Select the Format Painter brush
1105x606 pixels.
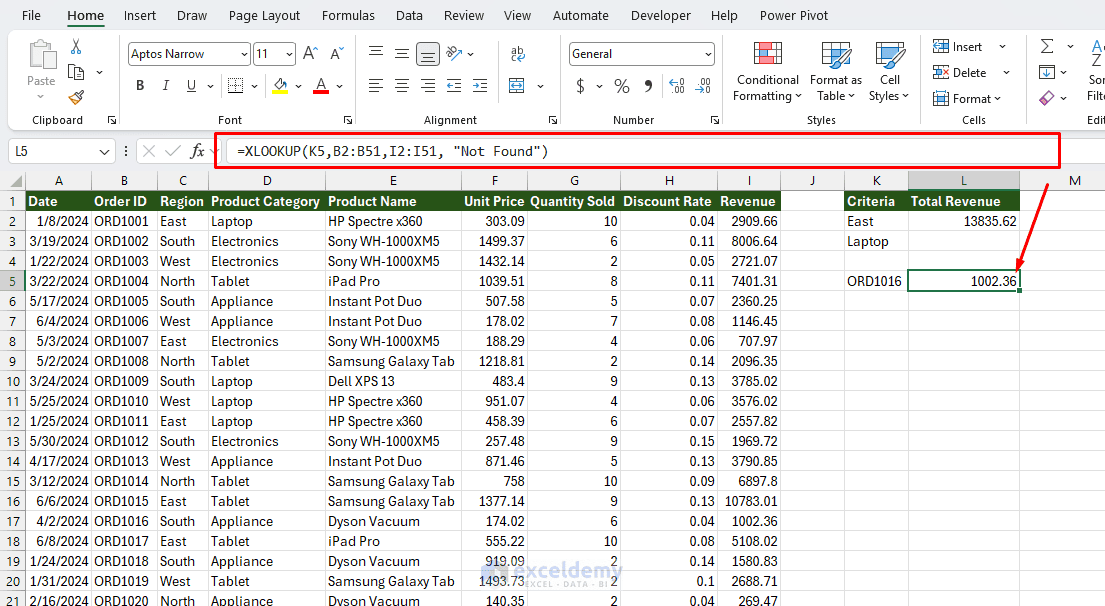[x=76, y=97]
